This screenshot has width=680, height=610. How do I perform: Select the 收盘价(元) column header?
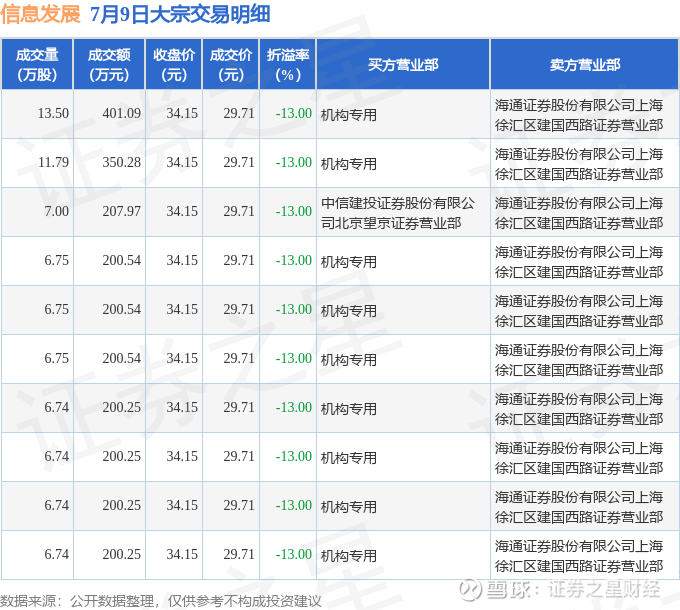coord(173,64)
